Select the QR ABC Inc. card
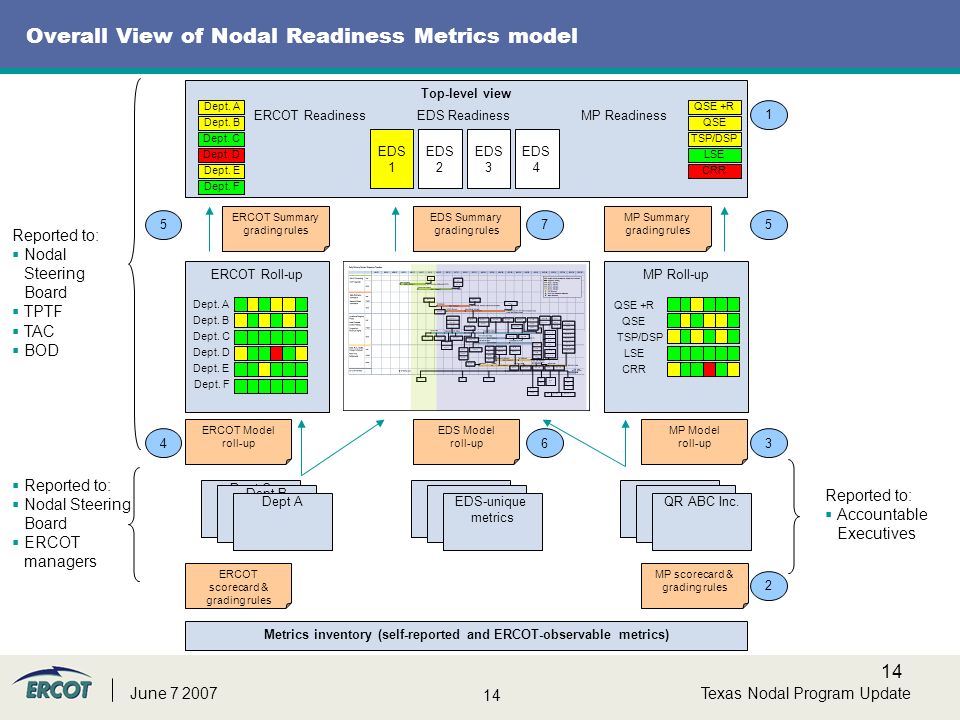 [x=702, y=522]
